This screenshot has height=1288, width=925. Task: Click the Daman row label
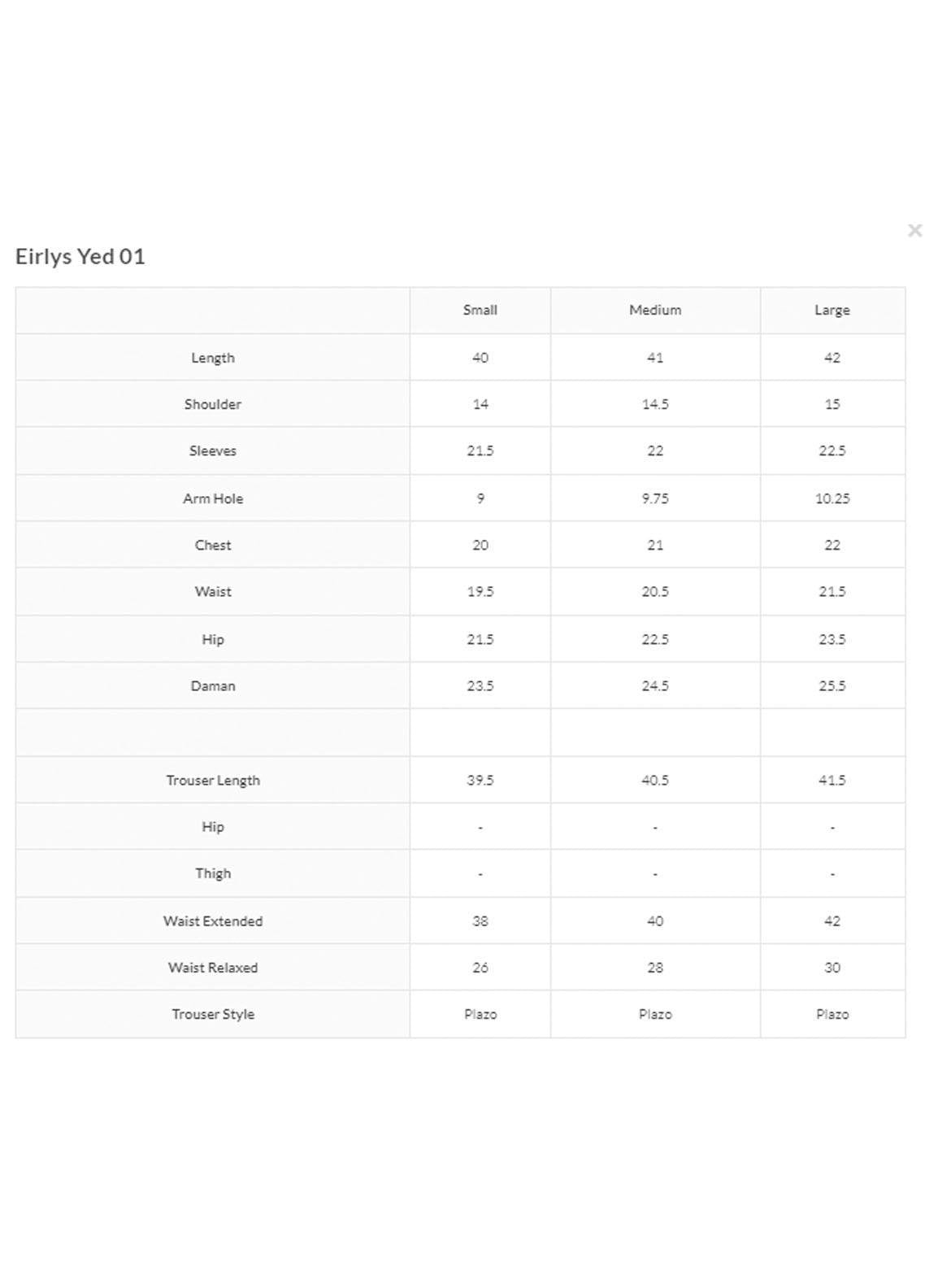pos(213,685)
